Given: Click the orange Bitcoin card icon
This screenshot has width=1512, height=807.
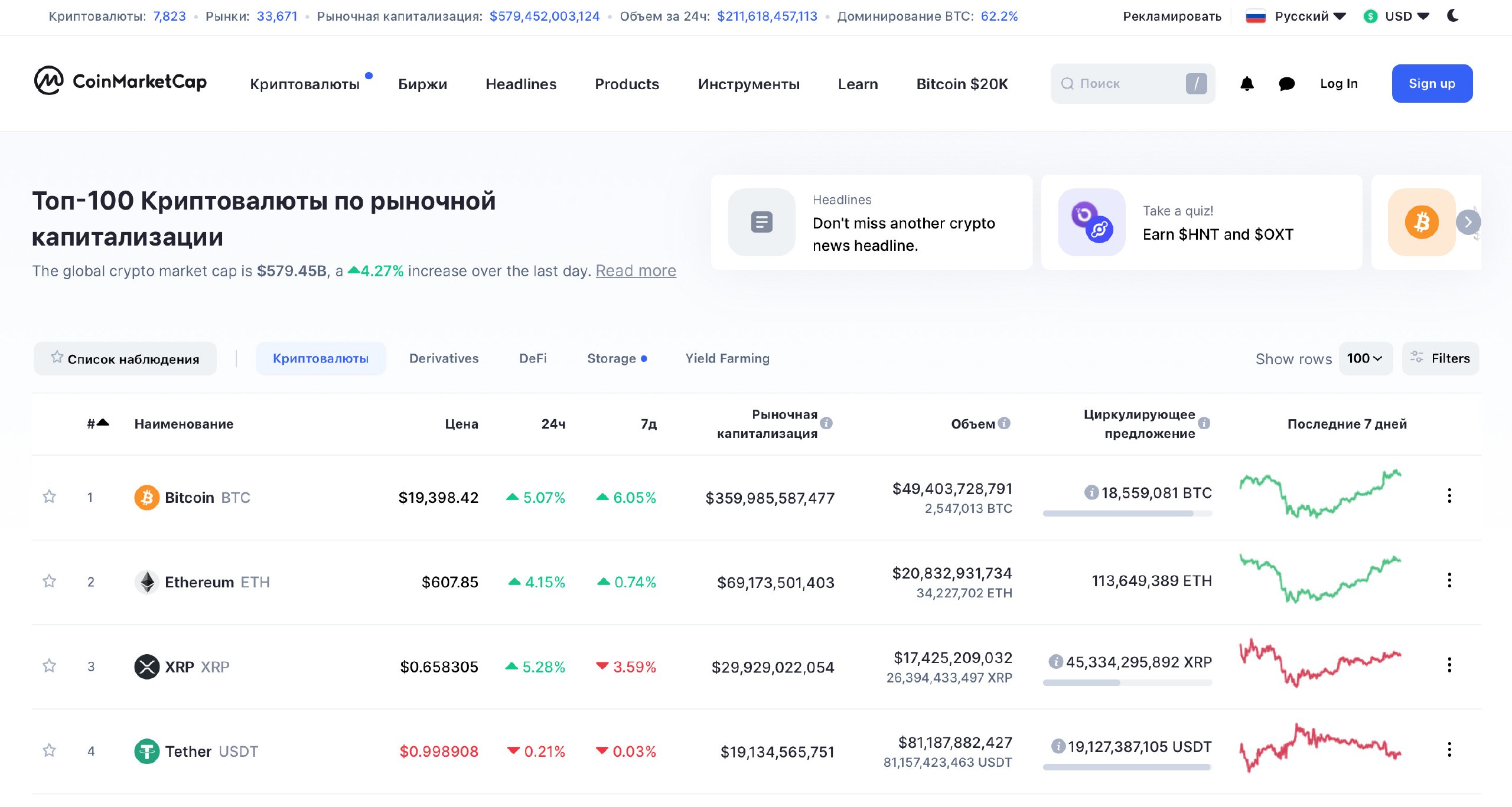Looking at the screenshot, I should [x=1422, y=222].
